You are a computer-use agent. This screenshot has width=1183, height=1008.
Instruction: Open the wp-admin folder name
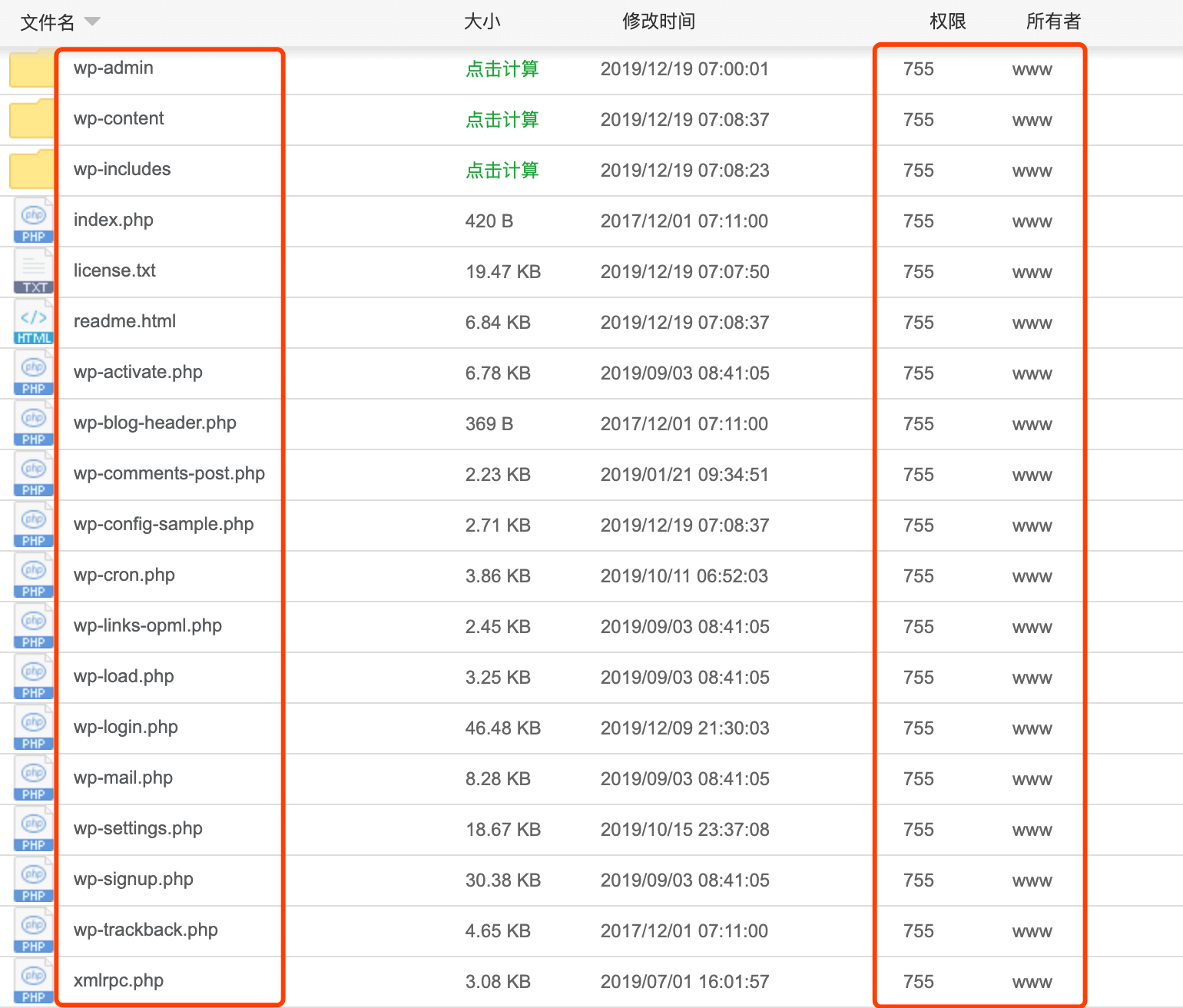[x=114, y=68]
